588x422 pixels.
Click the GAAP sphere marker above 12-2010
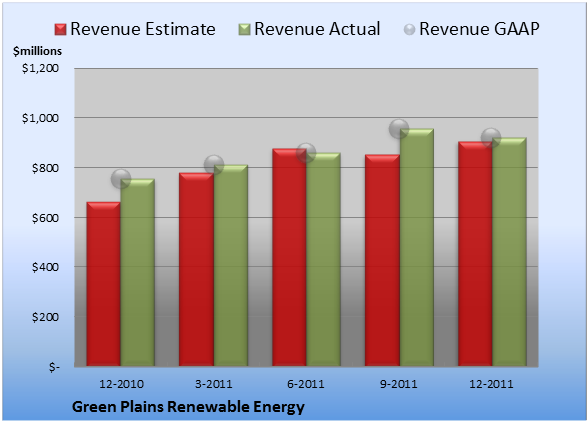(121, 179)
